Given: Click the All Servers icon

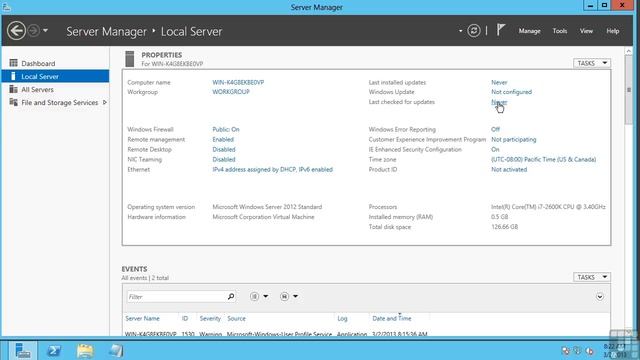Looking at the screenshot, I should (x=13, y=89).
